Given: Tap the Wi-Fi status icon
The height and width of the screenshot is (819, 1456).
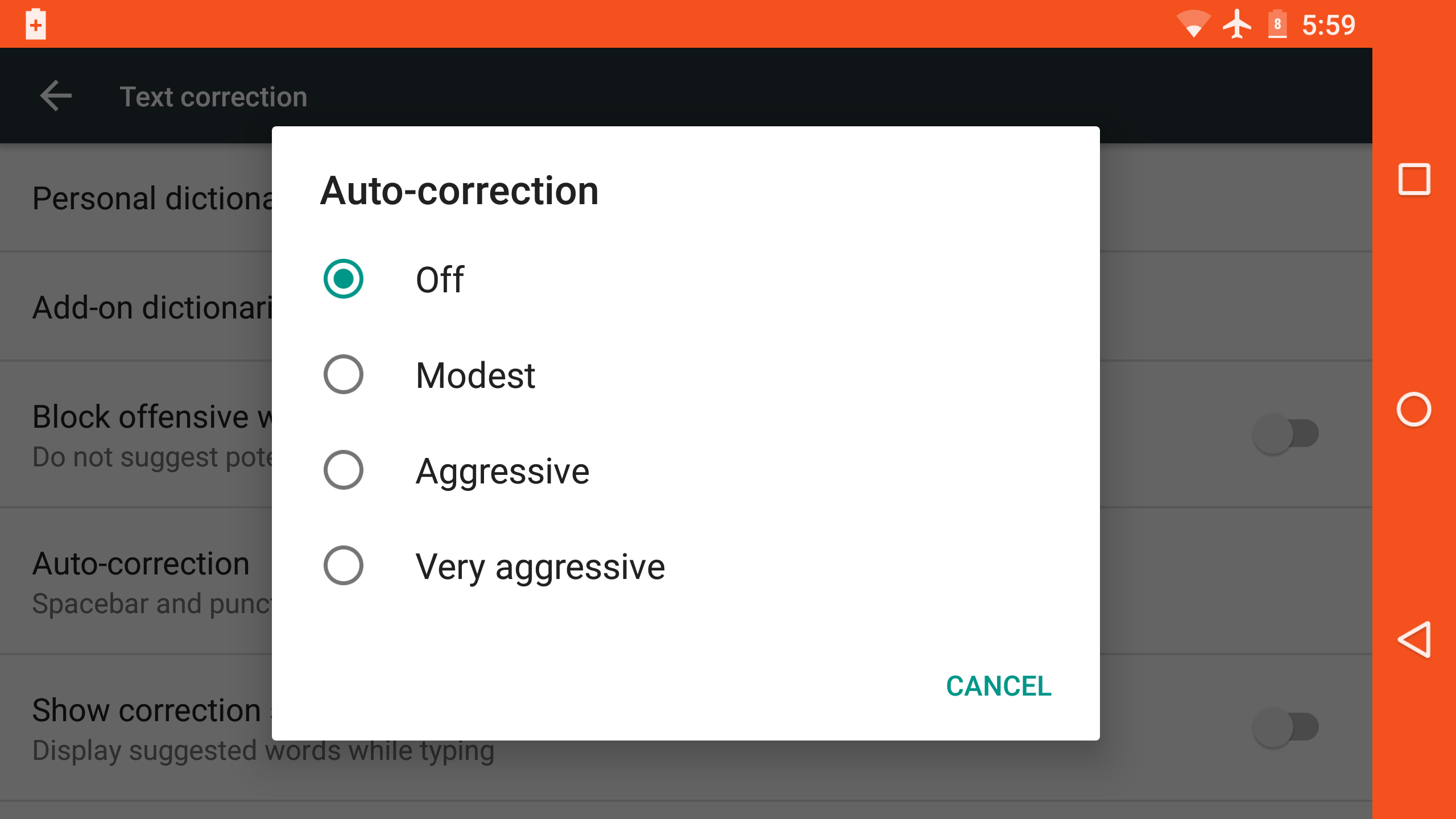Looking at the screenshot, I should (x=1193, y=24).
